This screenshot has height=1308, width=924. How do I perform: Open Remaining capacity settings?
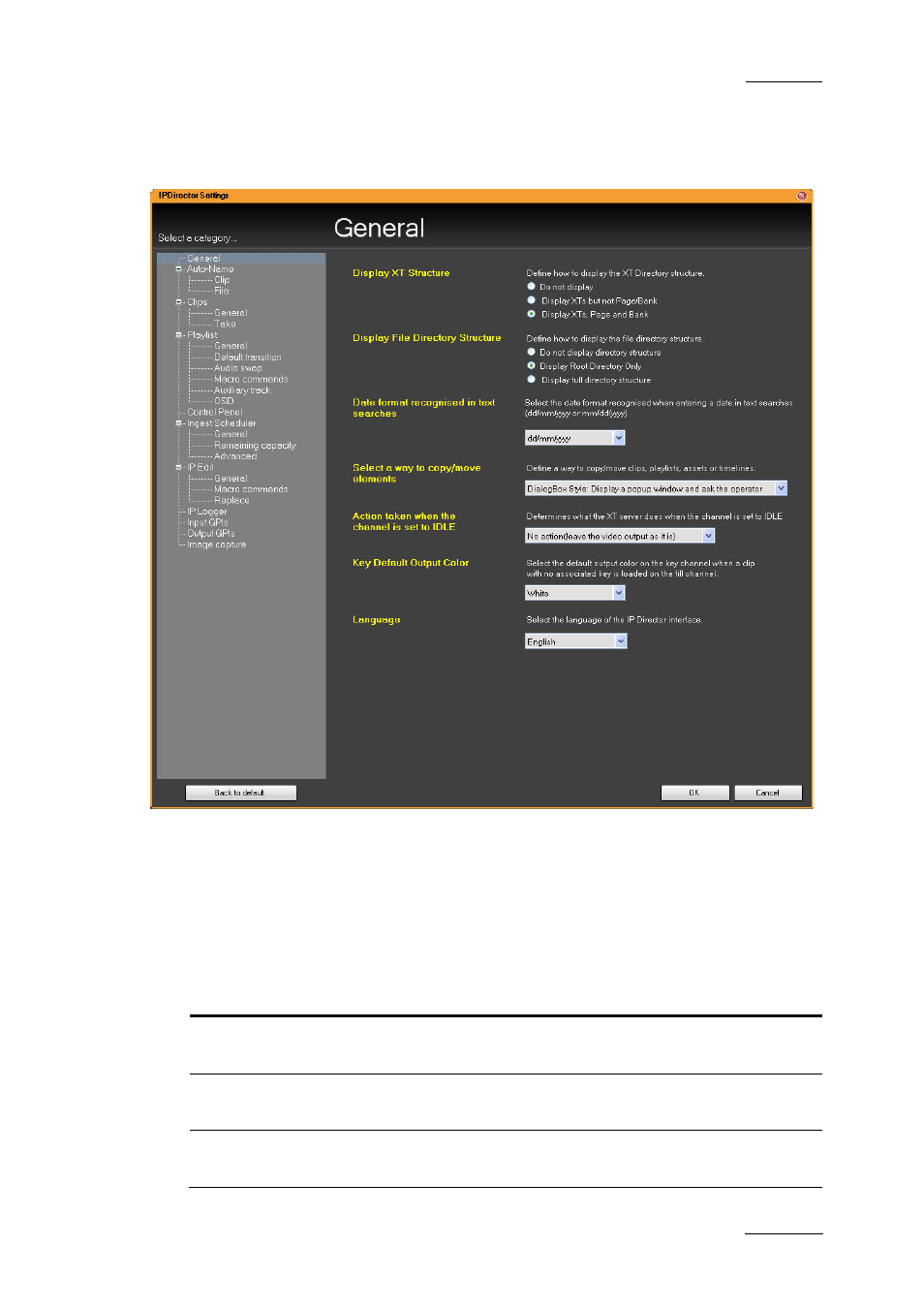click(255, 446)
